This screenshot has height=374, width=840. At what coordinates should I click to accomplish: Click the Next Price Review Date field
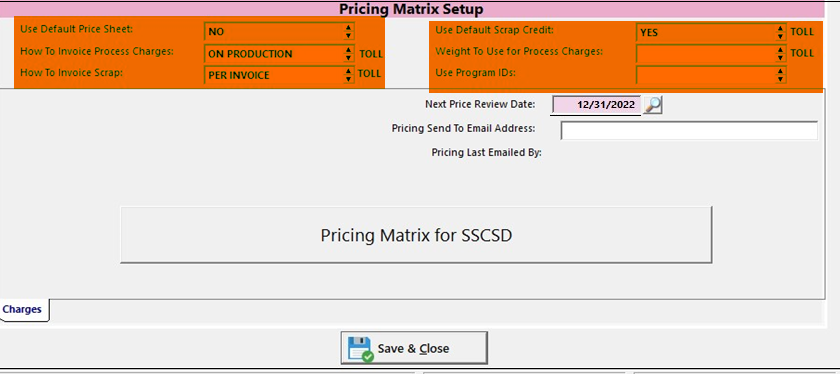coord(596,105)
